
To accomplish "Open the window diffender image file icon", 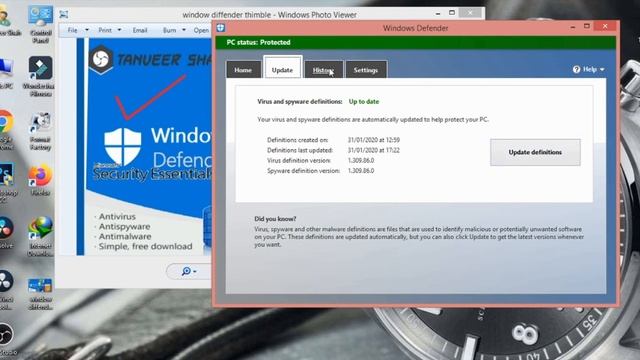I will [x=40, y=294].
